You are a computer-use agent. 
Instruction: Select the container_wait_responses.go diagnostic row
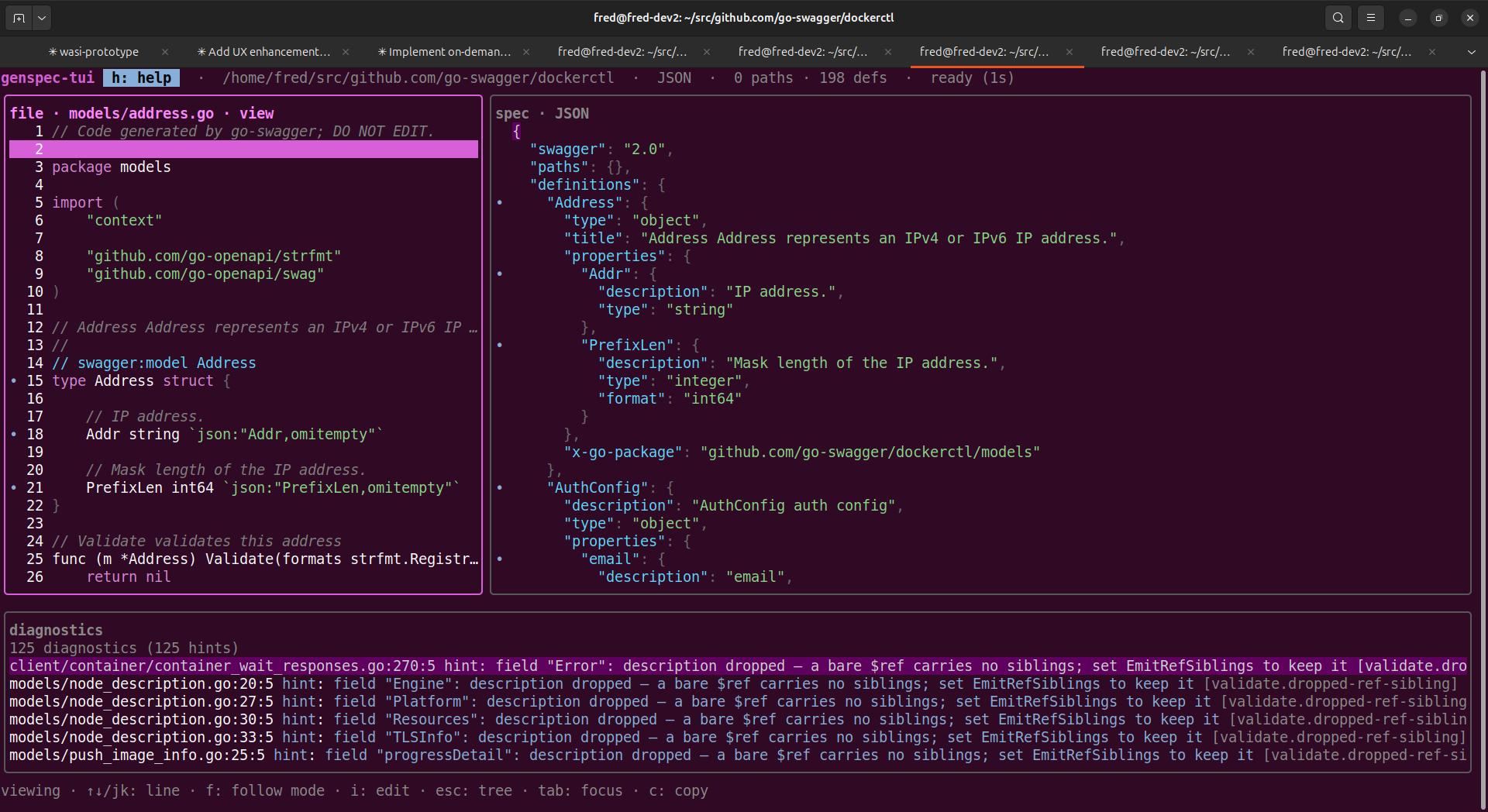click(x=738, y=666)
